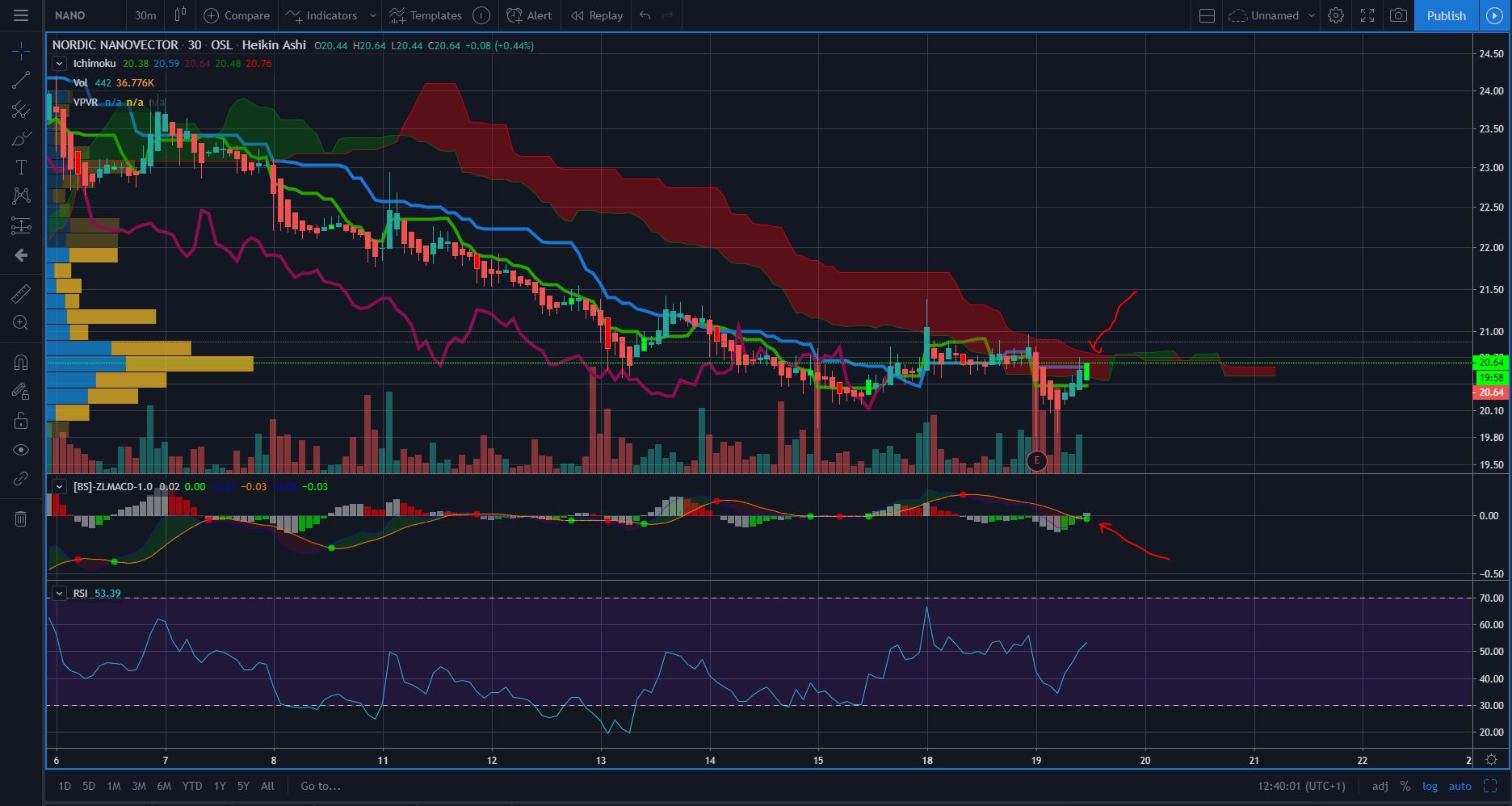Click the trash remove drawings icon
1512x806 pixels.
pyautogui.click(x=21, y=518)
